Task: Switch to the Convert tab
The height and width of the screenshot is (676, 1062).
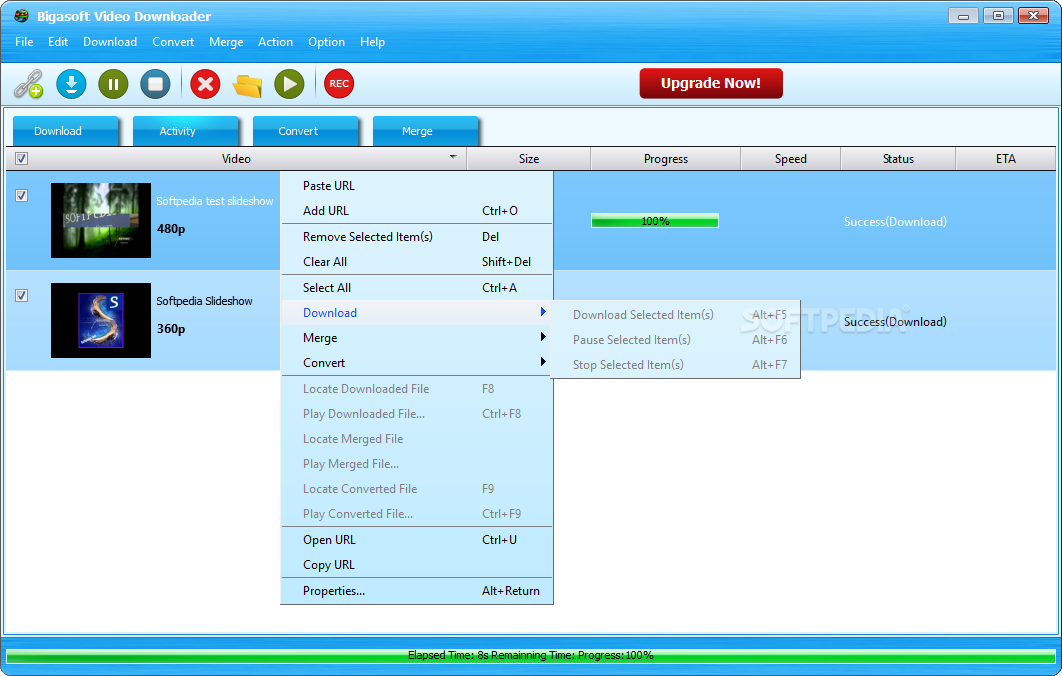Action: pyautogui.click(x=305, y=131)
